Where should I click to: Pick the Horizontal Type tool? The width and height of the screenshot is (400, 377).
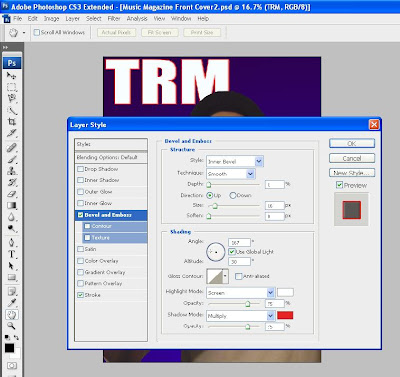click(11, 254)
